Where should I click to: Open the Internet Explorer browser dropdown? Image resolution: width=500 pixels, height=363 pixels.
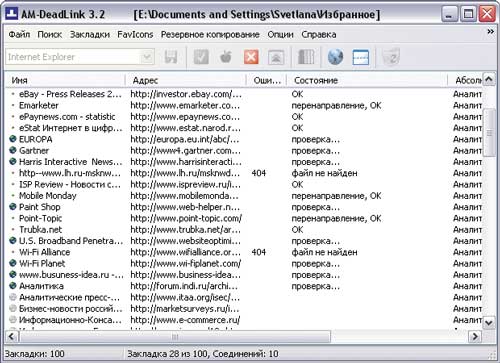[147, 57]
